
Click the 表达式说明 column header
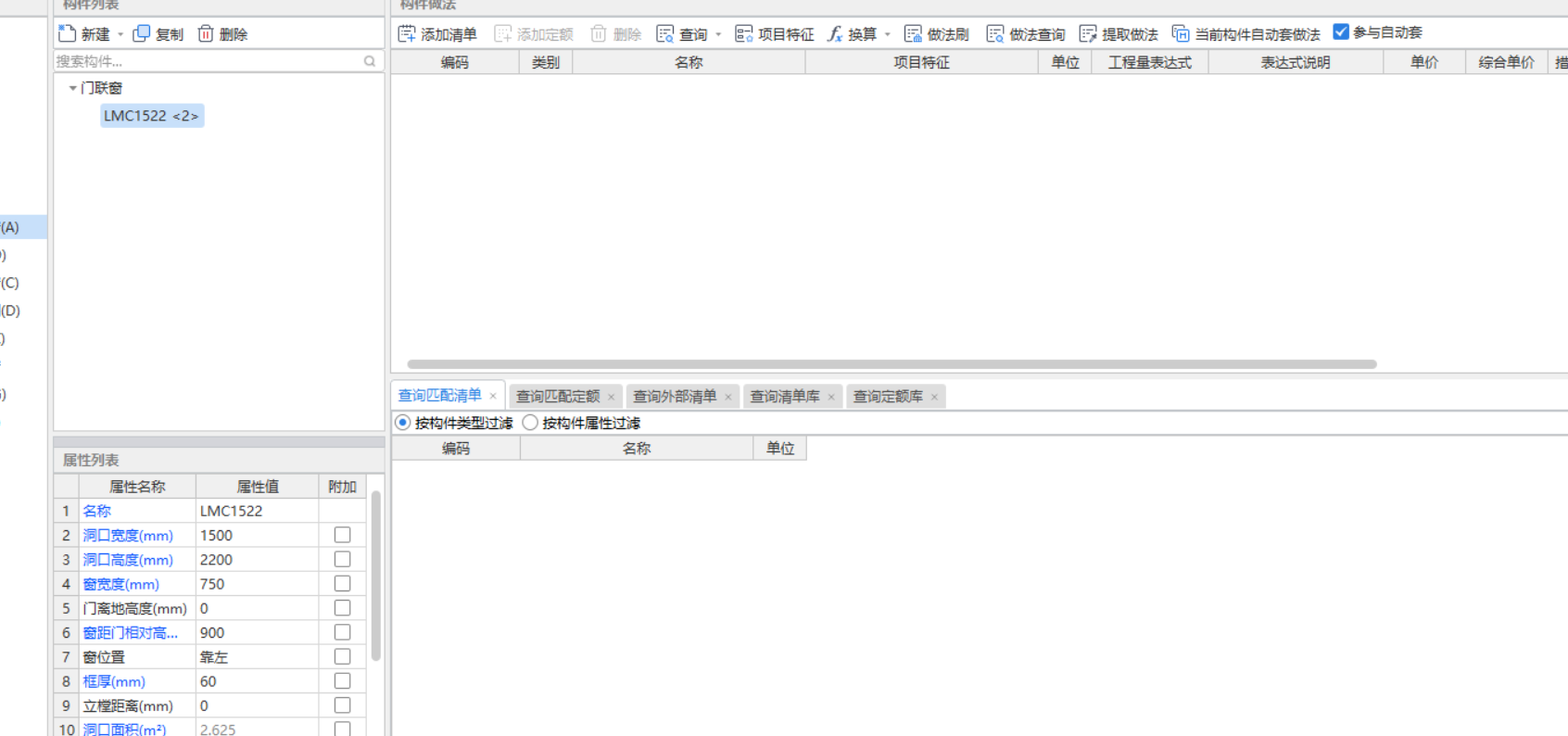pyautogui.click(x=1296, y=62)
